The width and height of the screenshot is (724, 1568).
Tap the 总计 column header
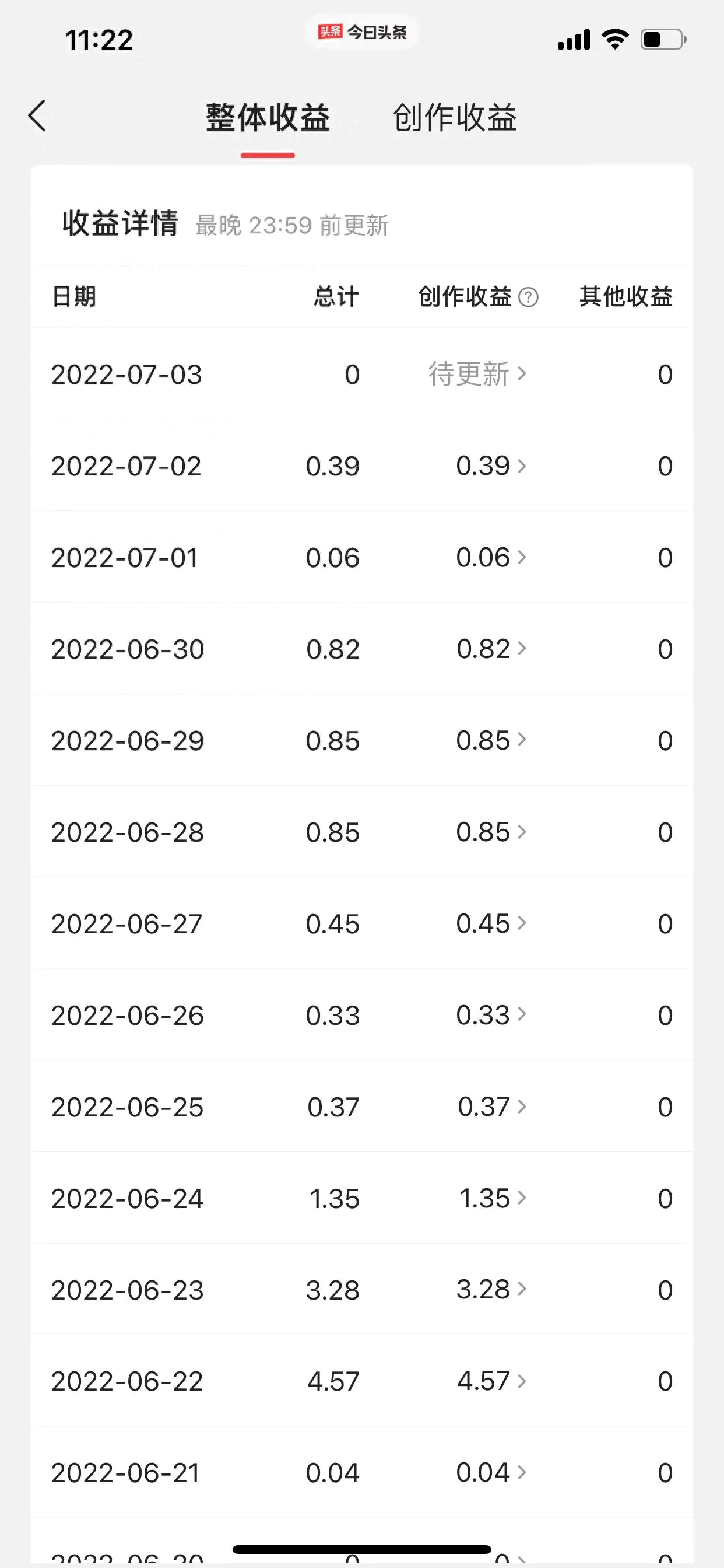tap(336, 296)
